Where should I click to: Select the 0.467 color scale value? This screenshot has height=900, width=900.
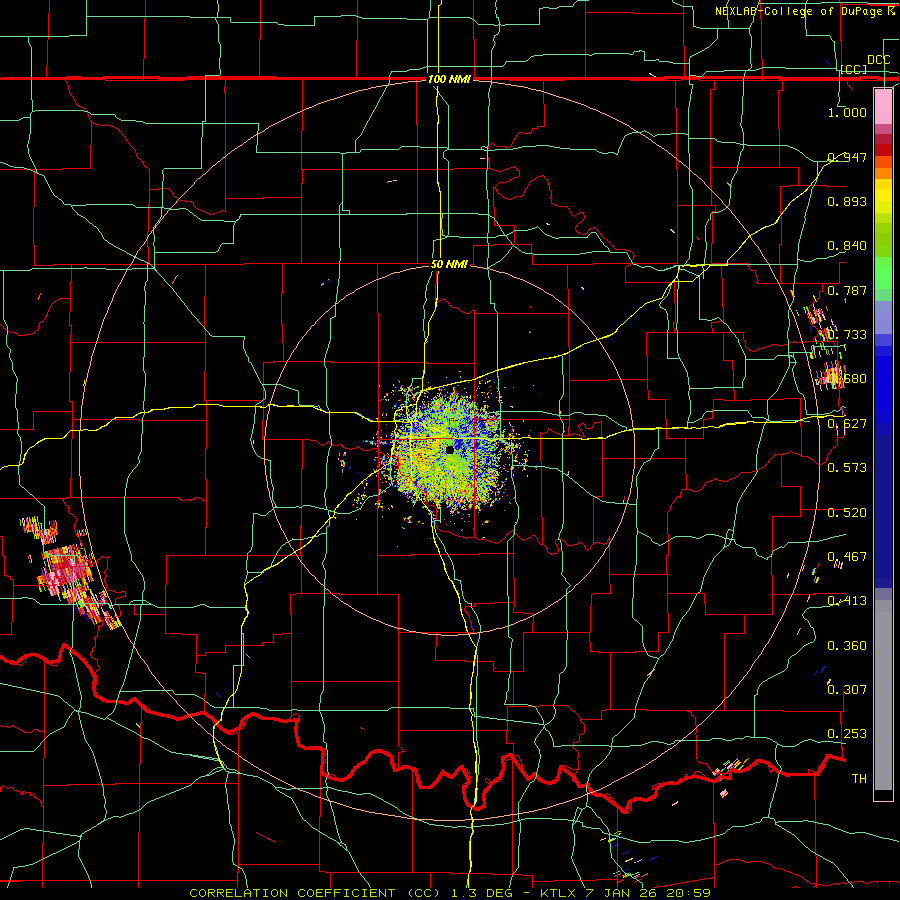847,556
